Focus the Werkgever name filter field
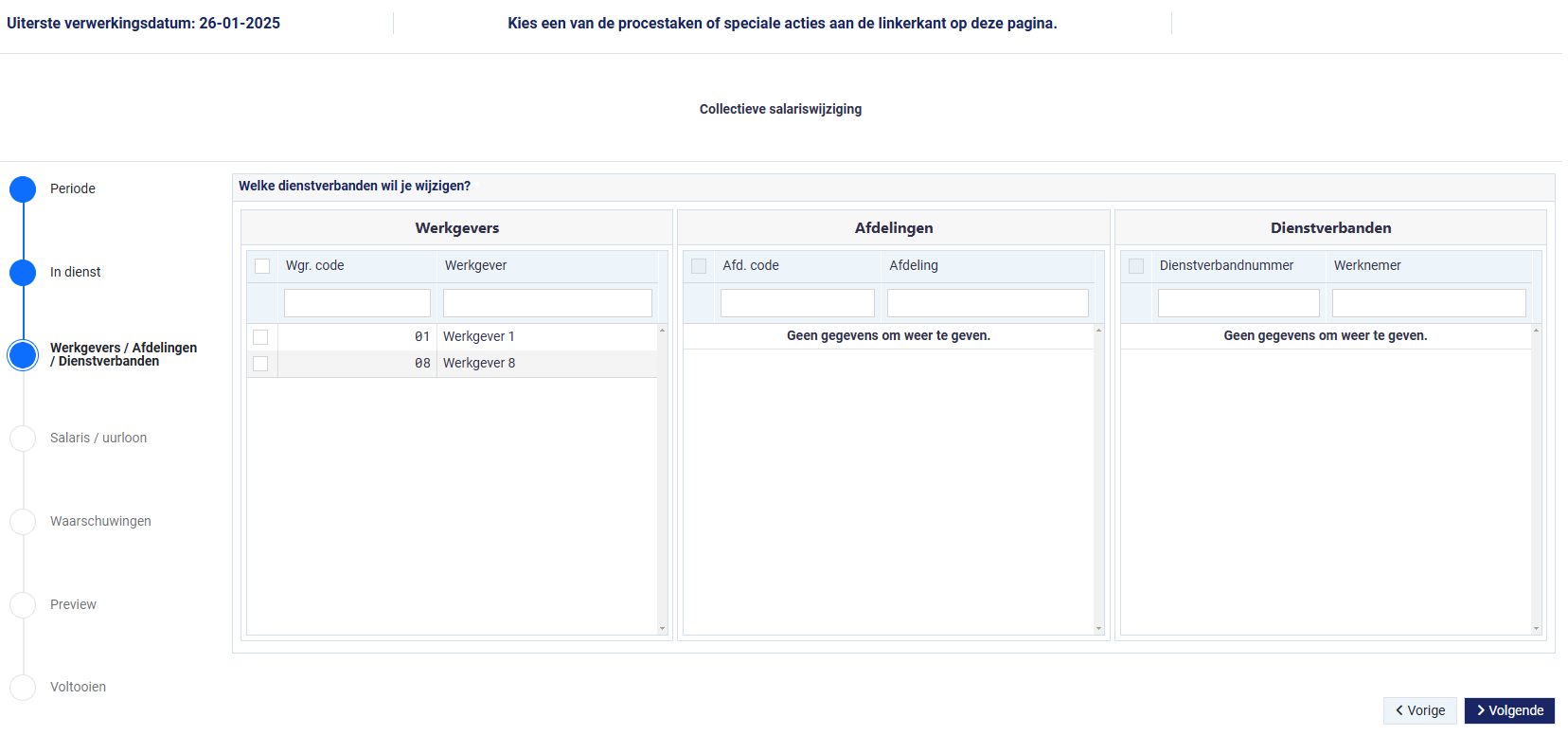The image size is (1568, 753). click(x=547, y=303)
